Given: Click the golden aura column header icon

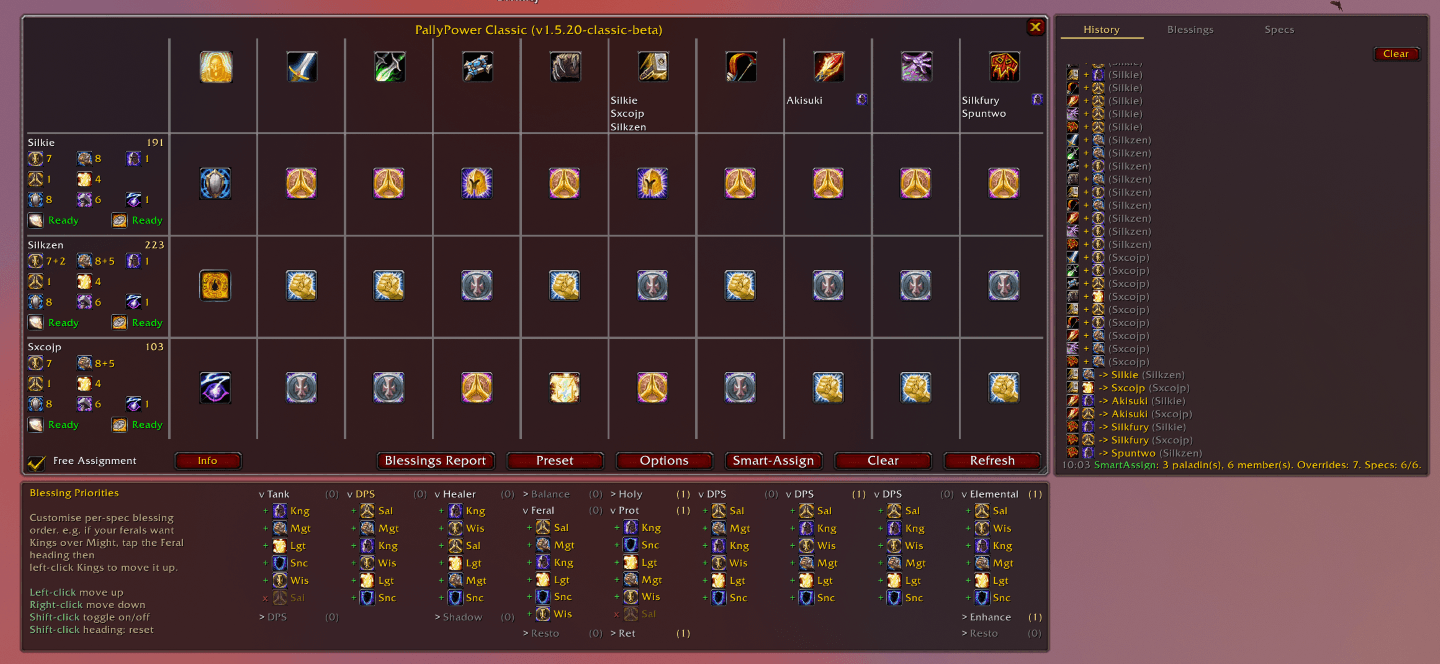Looking at the screenshot, I should [215, 67].
